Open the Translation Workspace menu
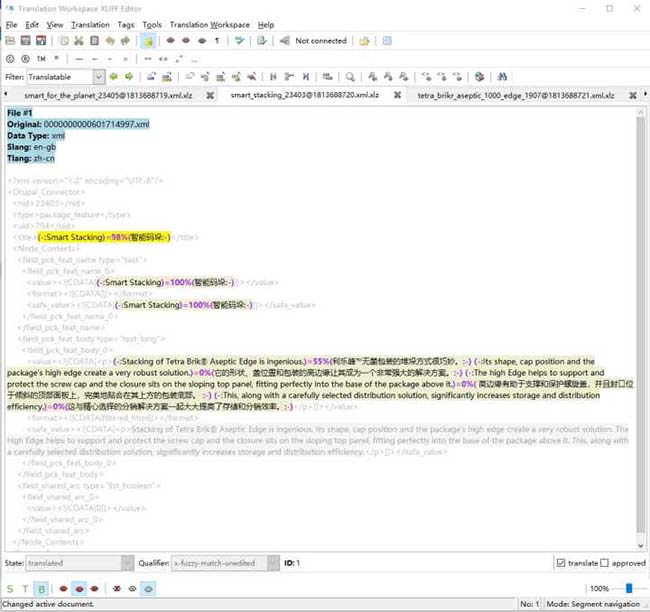The height and width of the screenshot is (612, 650). [210, 24]
